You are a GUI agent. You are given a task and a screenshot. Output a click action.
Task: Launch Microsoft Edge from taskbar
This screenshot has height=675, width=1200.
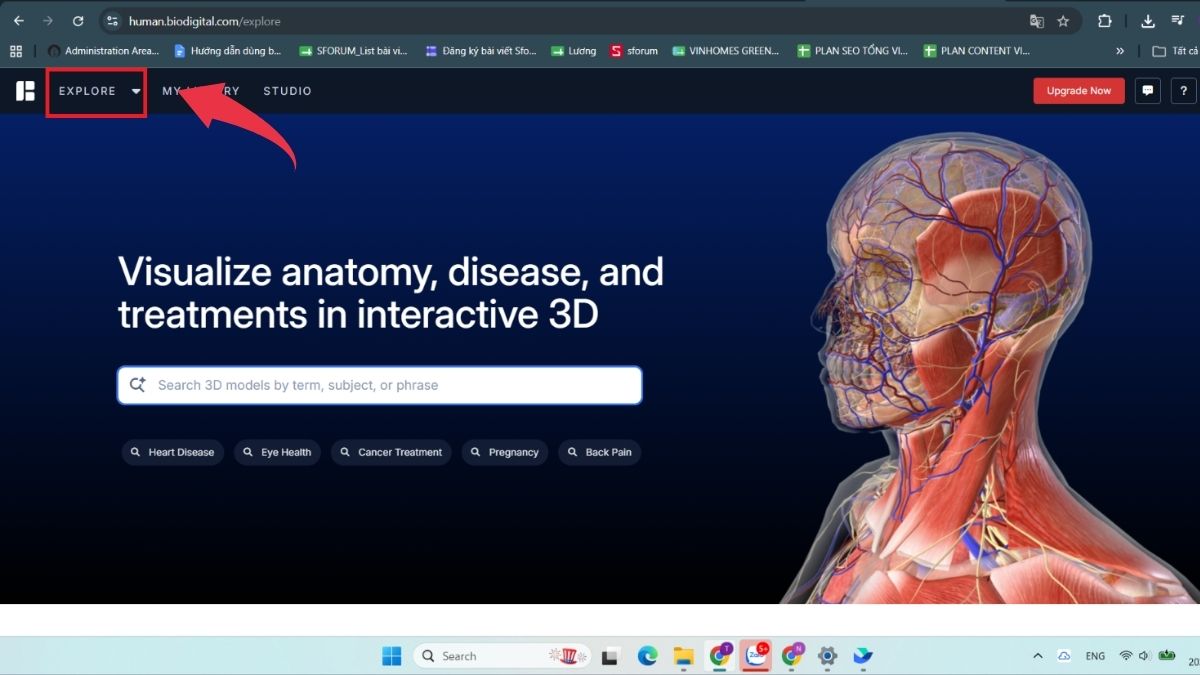[x=647, y=656]
